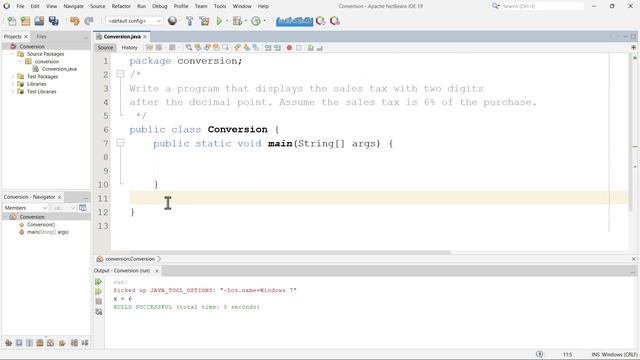Click the Clean and Build Project icon
Viewport: 640px width, 360px height.
point(204,21)
